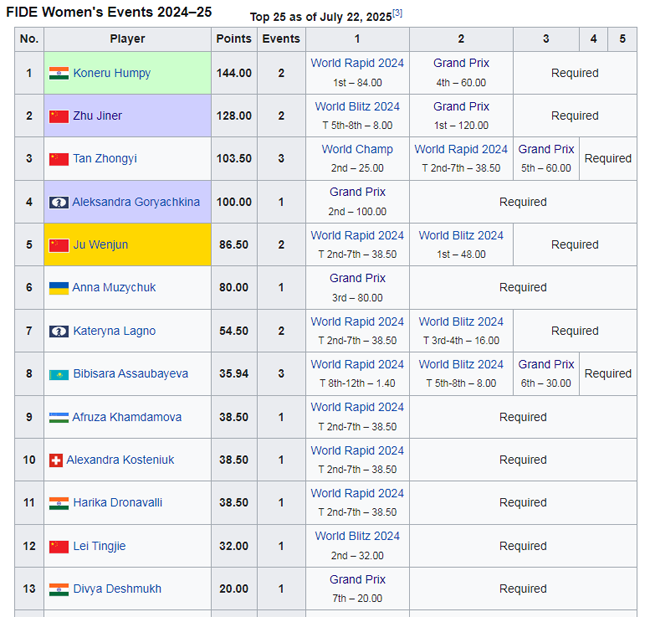
Task: Click the India flag beside Koneru Humpy
Action: (x=59, y=73)
